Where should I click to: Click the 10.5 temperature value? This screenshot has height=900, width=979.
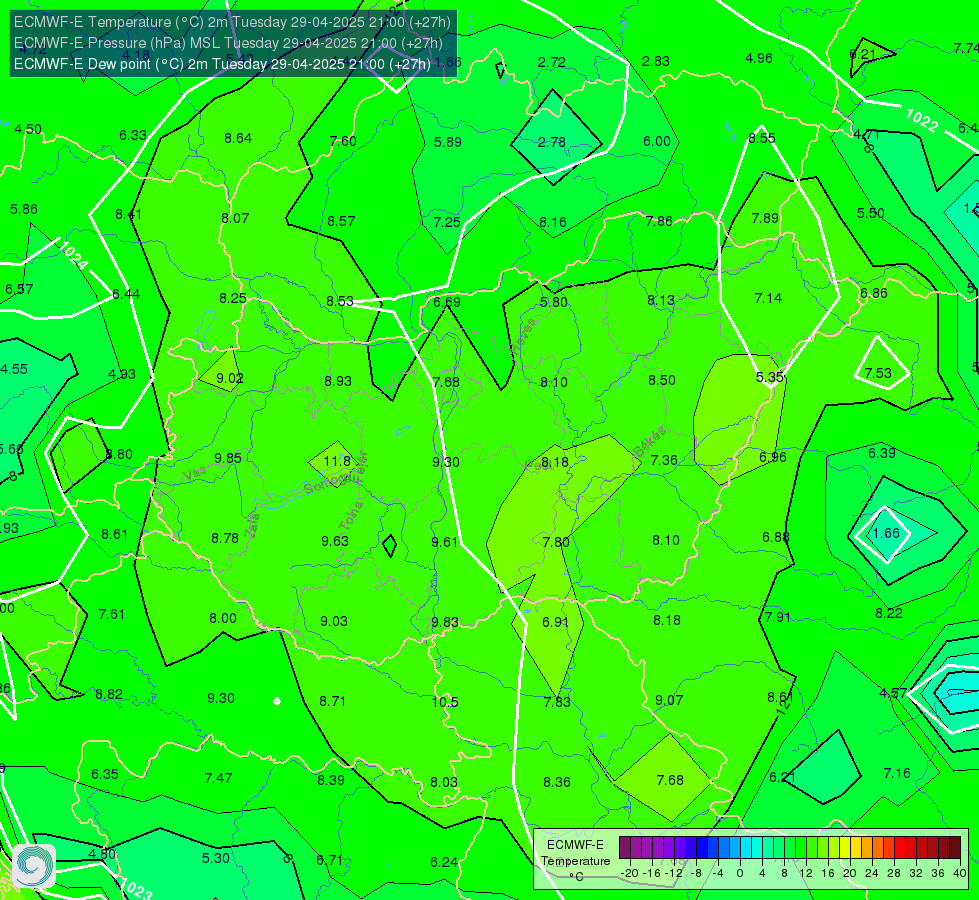(445, 702)
